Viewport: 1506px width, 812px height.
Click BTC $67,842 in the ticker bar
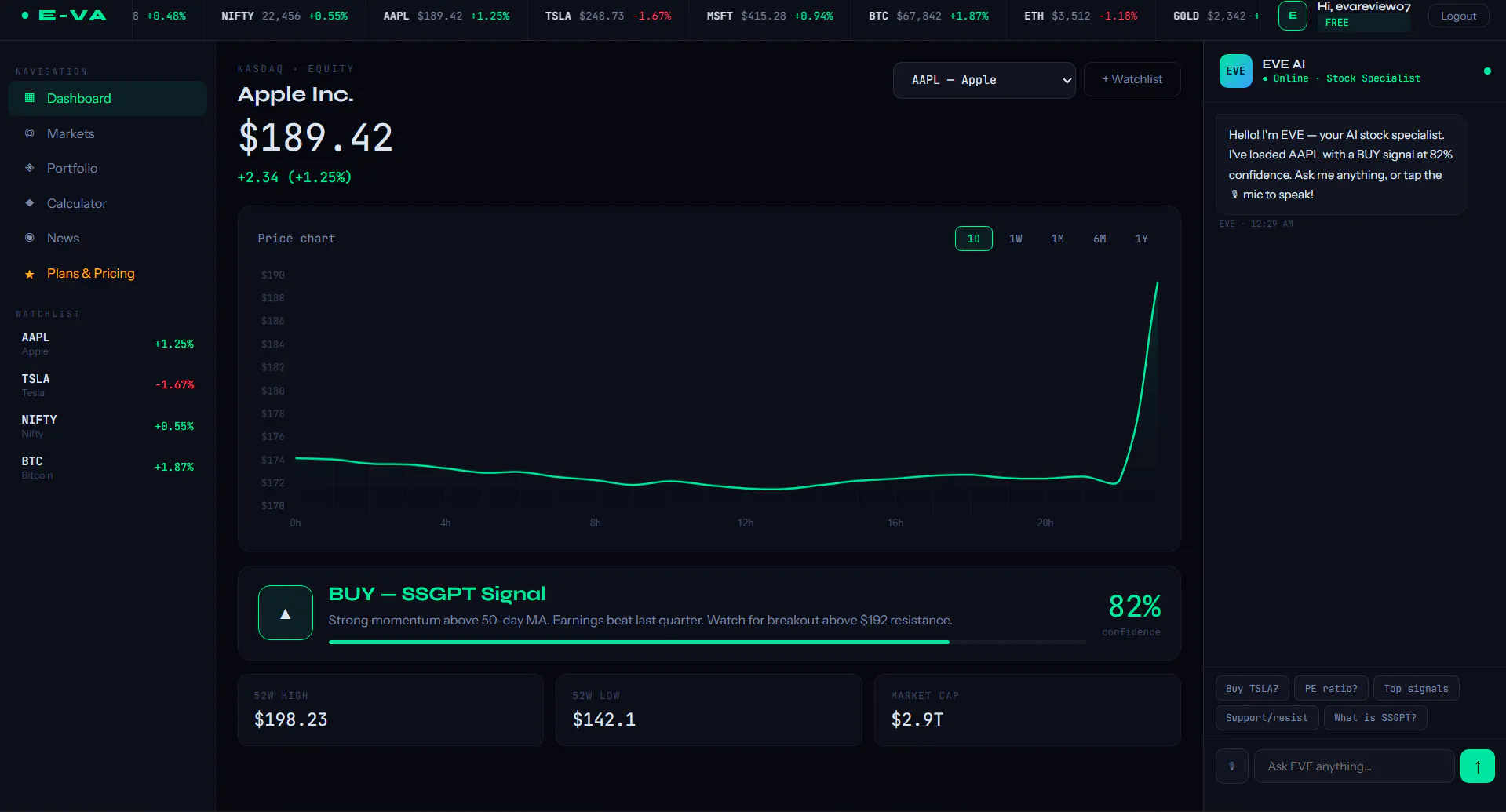[928, 16]
